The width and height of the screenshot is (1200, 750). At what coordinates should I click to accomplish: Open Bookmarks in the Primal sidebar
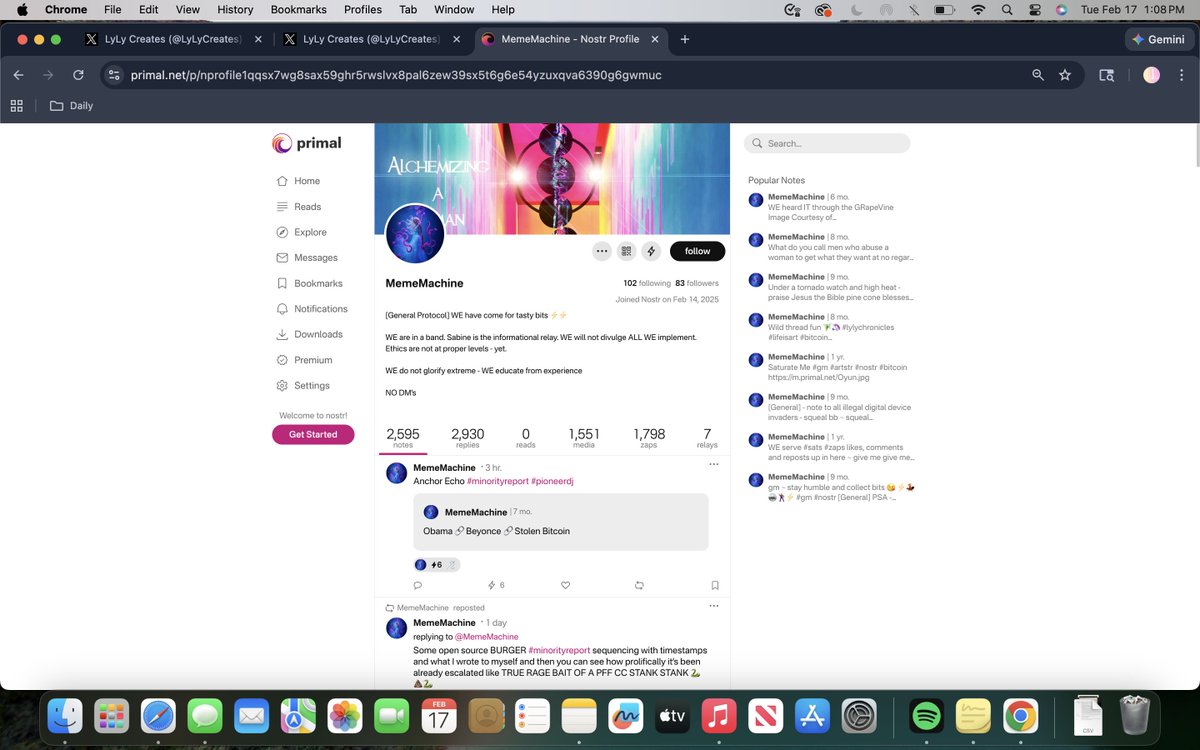pos(310,284)
